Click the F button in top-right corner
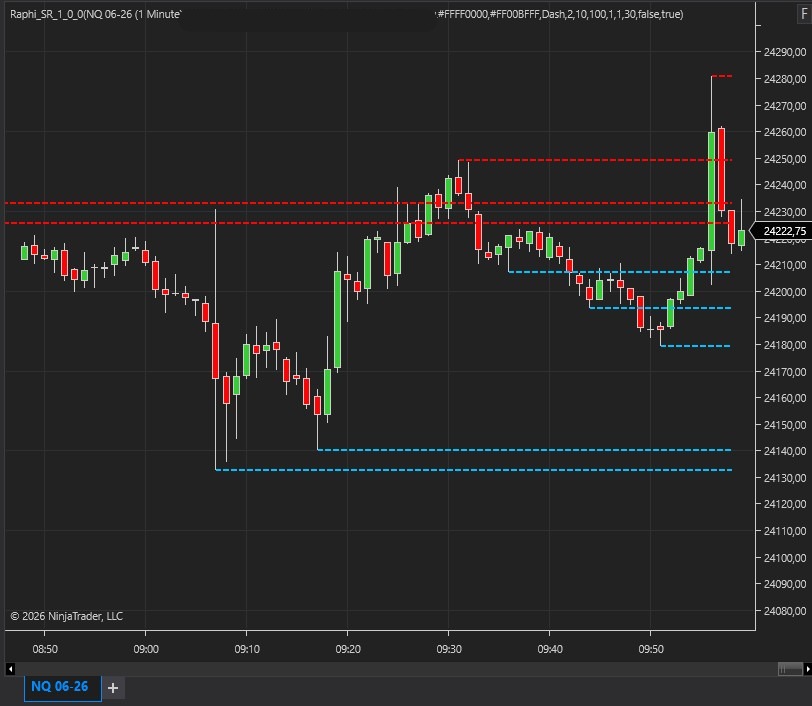The width and height of the screenshot is (812, 706). (x=803, y=14)
